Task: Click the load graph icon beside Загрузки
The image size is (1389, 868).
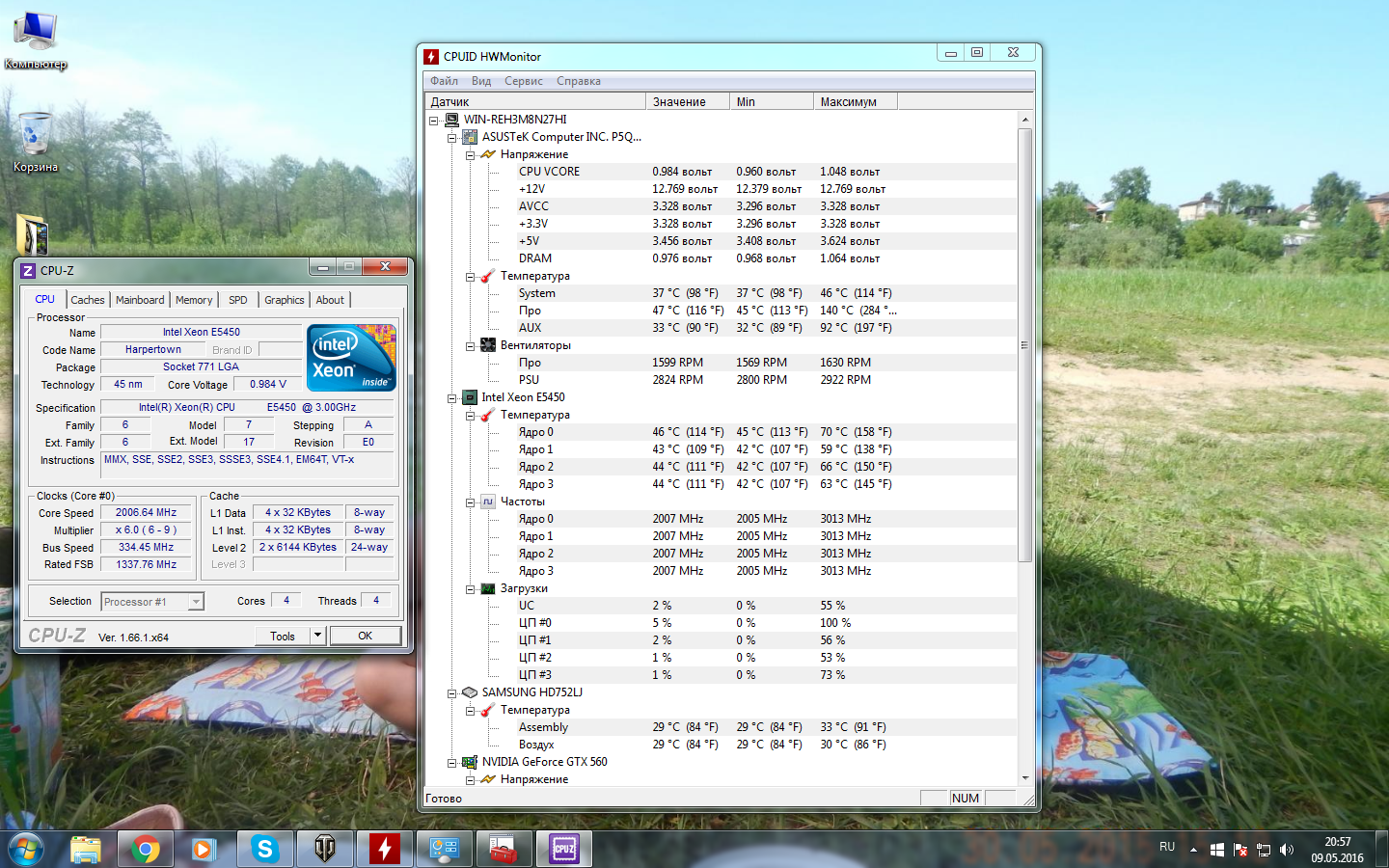Action: tap(488, 588)
